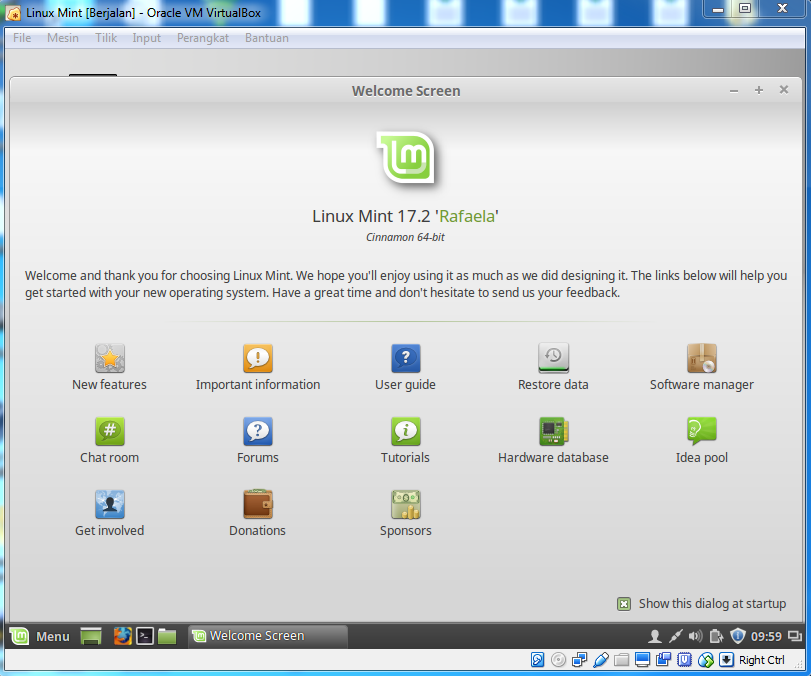Click VirtualBox display monitor indicator
Image resolution: width=811 pixels, height=676 pixels.
tap(642, 660)
